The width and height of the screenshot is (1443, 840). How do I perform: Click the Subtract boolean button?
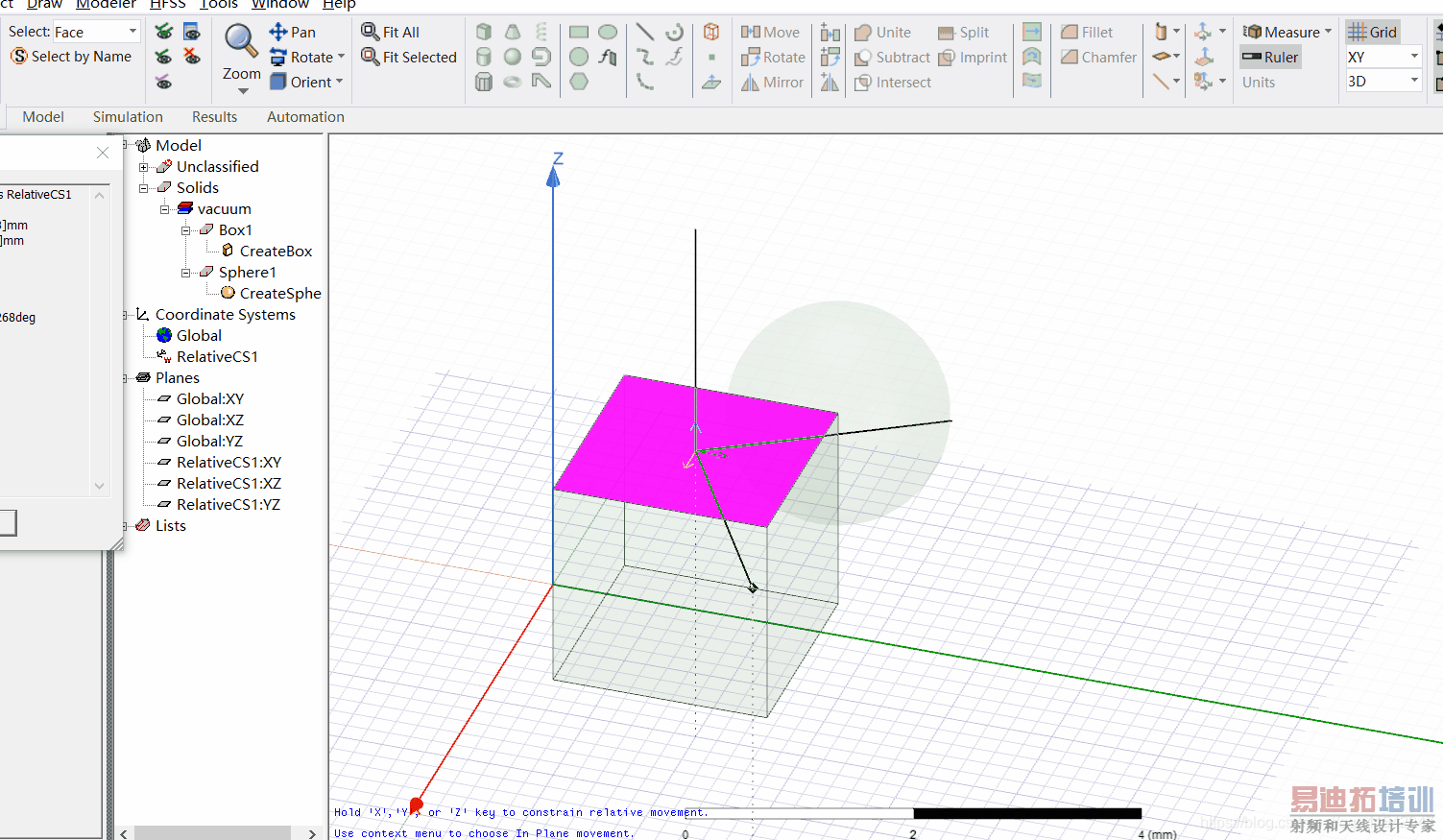click(892, 57)
